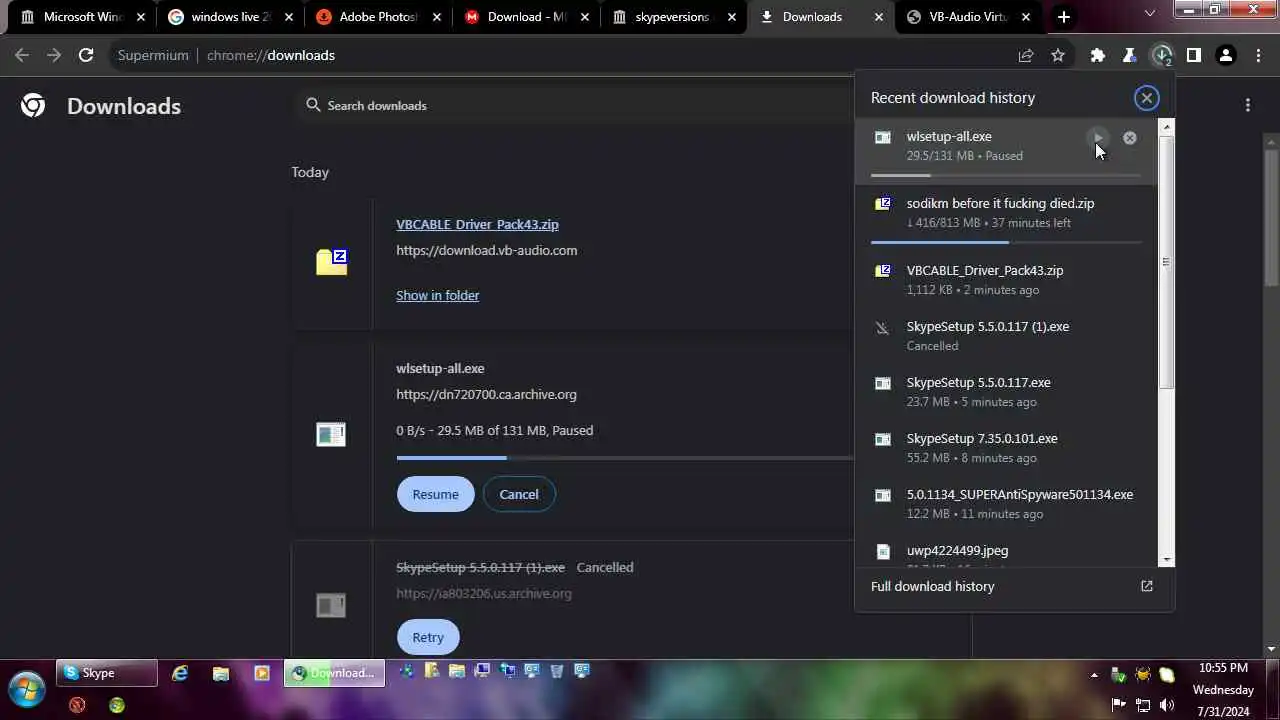Open the browser three-dot menu in the toolbar
1280x720 pixels.
click(x=1258, y=55)
